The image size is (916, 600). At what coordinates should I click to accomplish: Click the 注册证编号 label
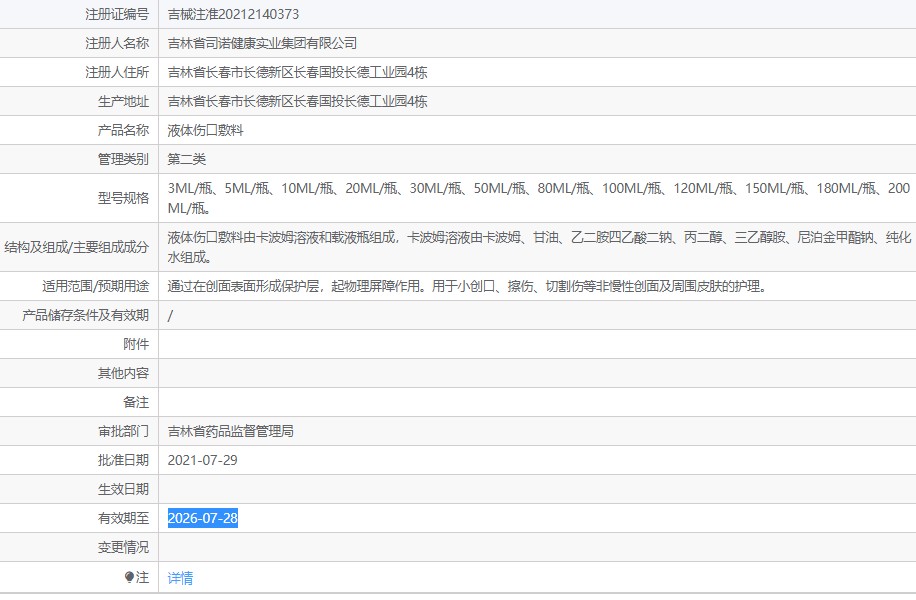[117, 14]
